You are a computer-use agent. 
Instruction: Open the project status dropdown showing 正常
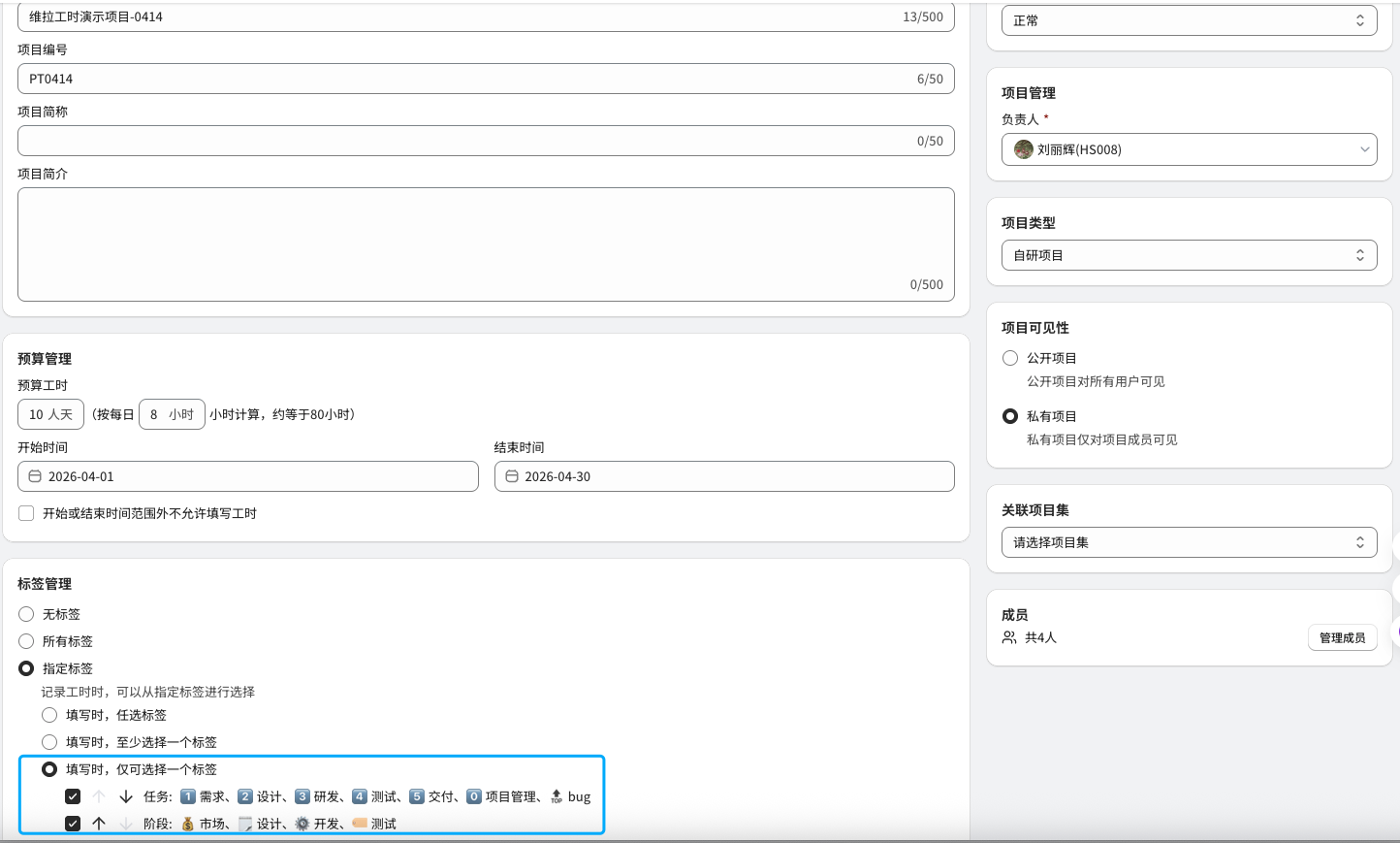click(x=1190, y=20)
